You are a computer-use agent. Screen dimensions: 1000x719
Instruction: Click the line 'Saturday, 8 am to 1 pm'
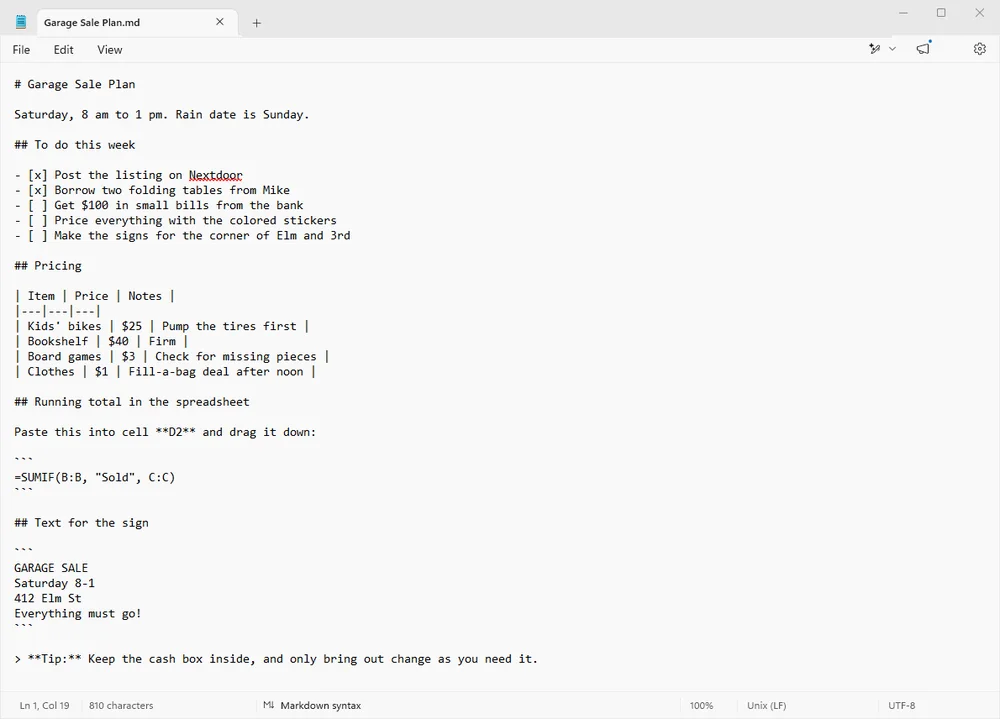point(161,115)
